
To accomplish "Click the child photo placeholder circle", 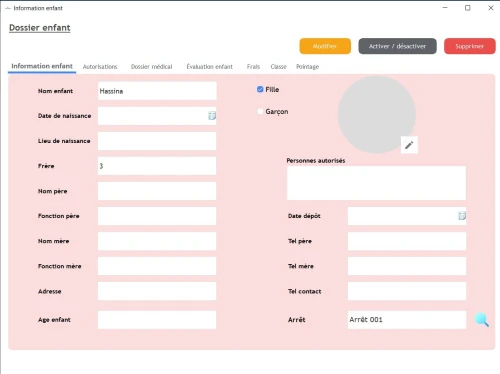I will tap(377, 115).
